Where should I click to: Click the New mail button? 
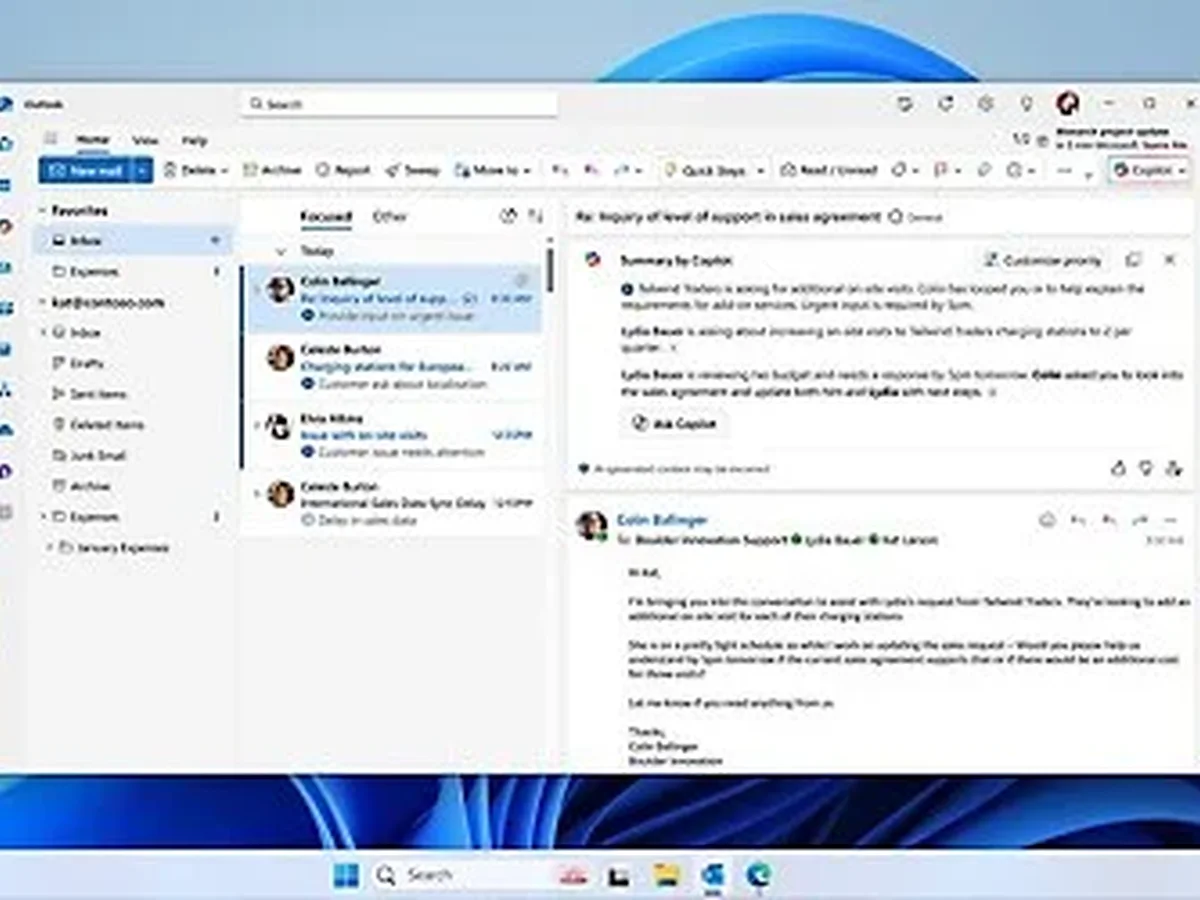tap(86, 171)
